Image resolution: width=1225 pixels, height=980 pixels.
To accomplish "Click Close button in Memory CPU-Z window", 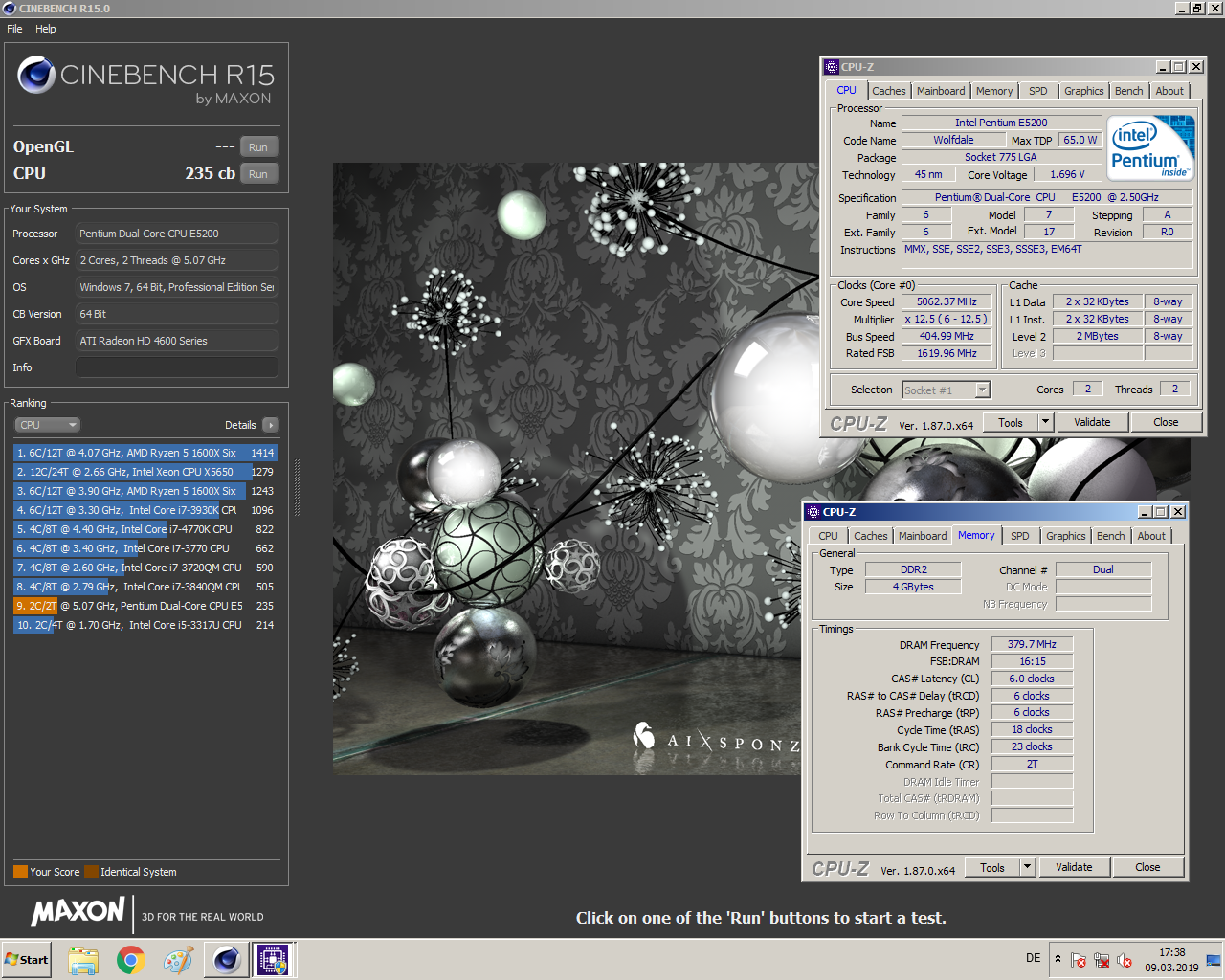I will click(1147, 867).
